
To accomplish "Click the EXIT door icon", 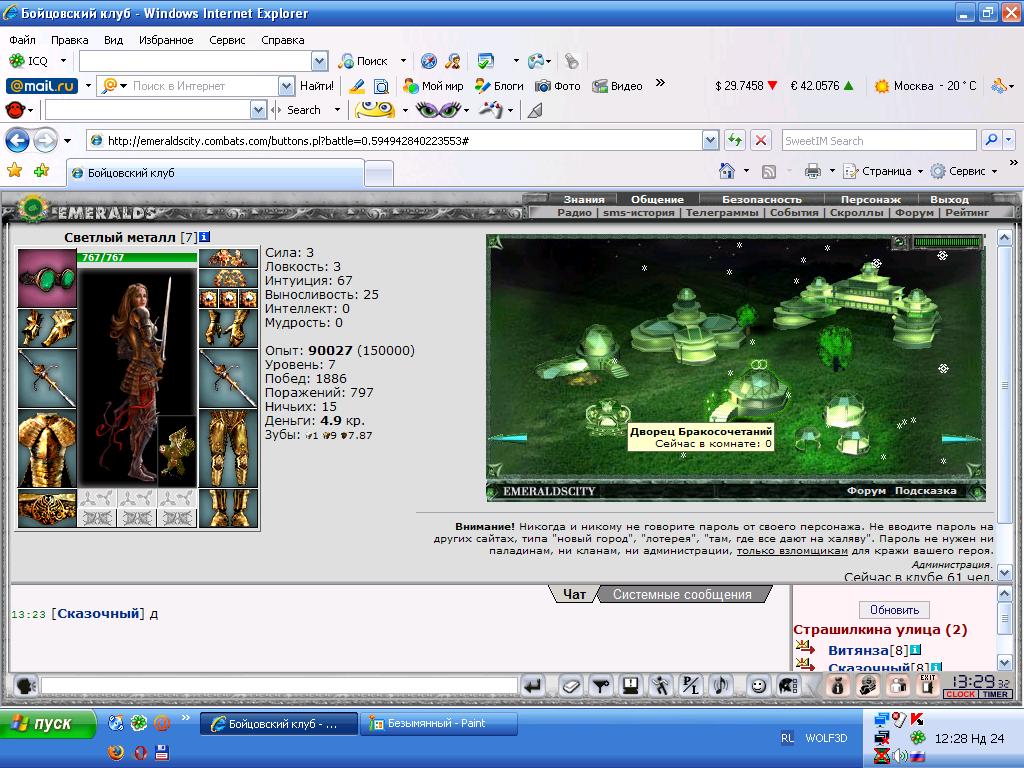I will point(927,685).
